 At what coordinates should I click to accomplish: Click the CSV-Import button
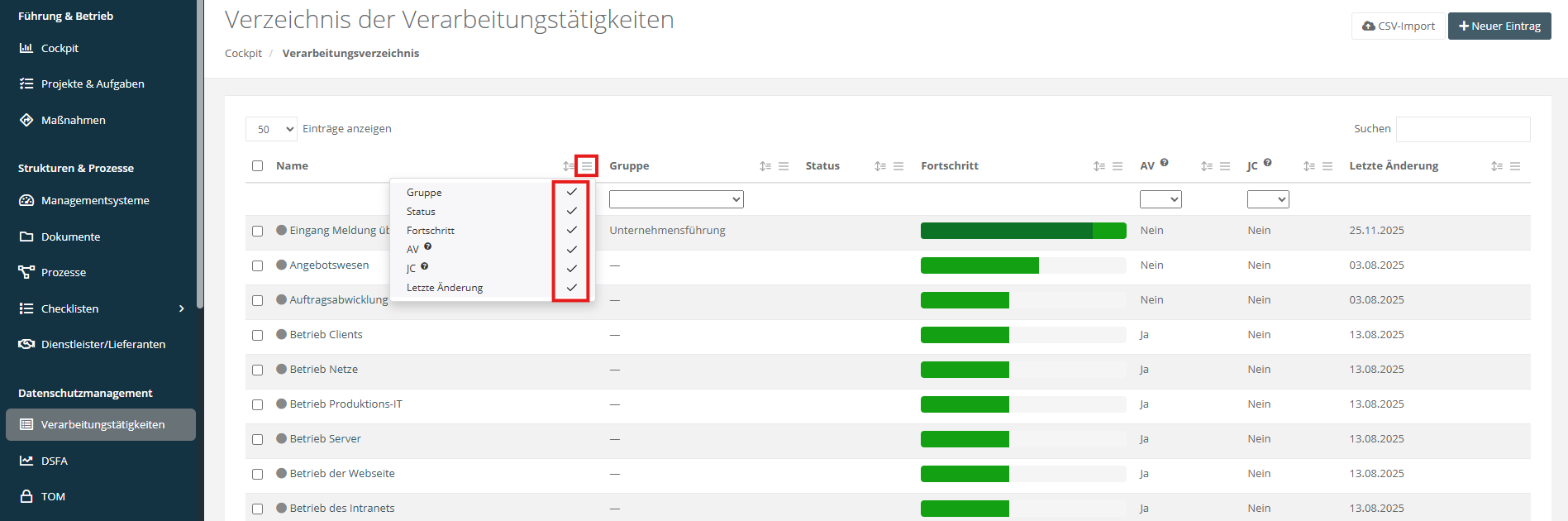pyautogui.click(x=1398, y=26)
